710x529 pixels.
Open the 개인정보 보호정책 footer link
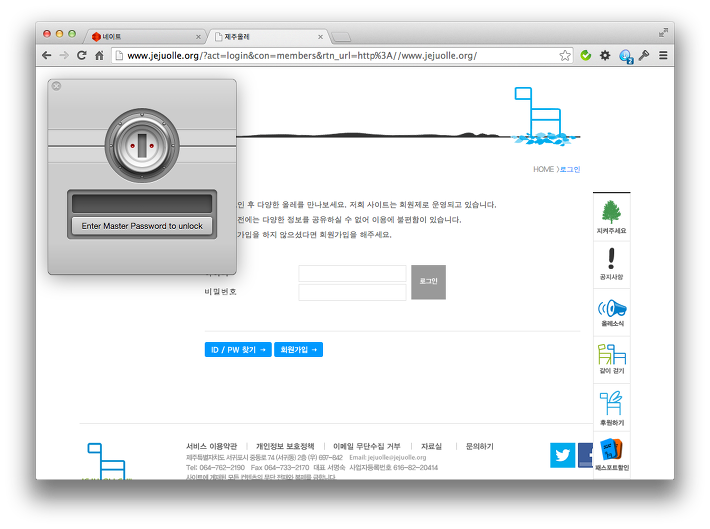click(285, 446)
